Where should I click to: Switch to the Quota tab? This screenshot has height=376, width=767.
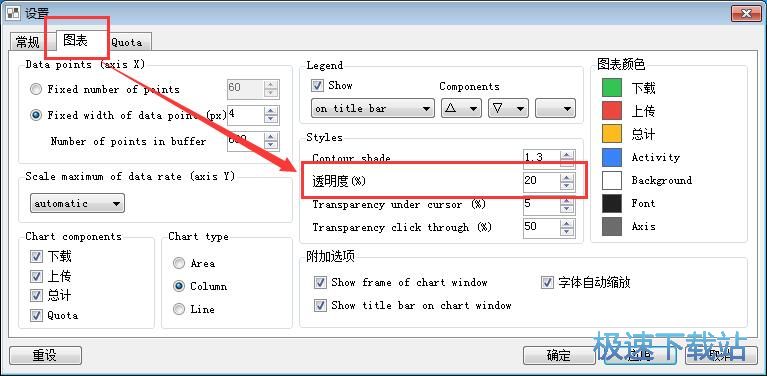pyautogui.click(x=127, y=43)
